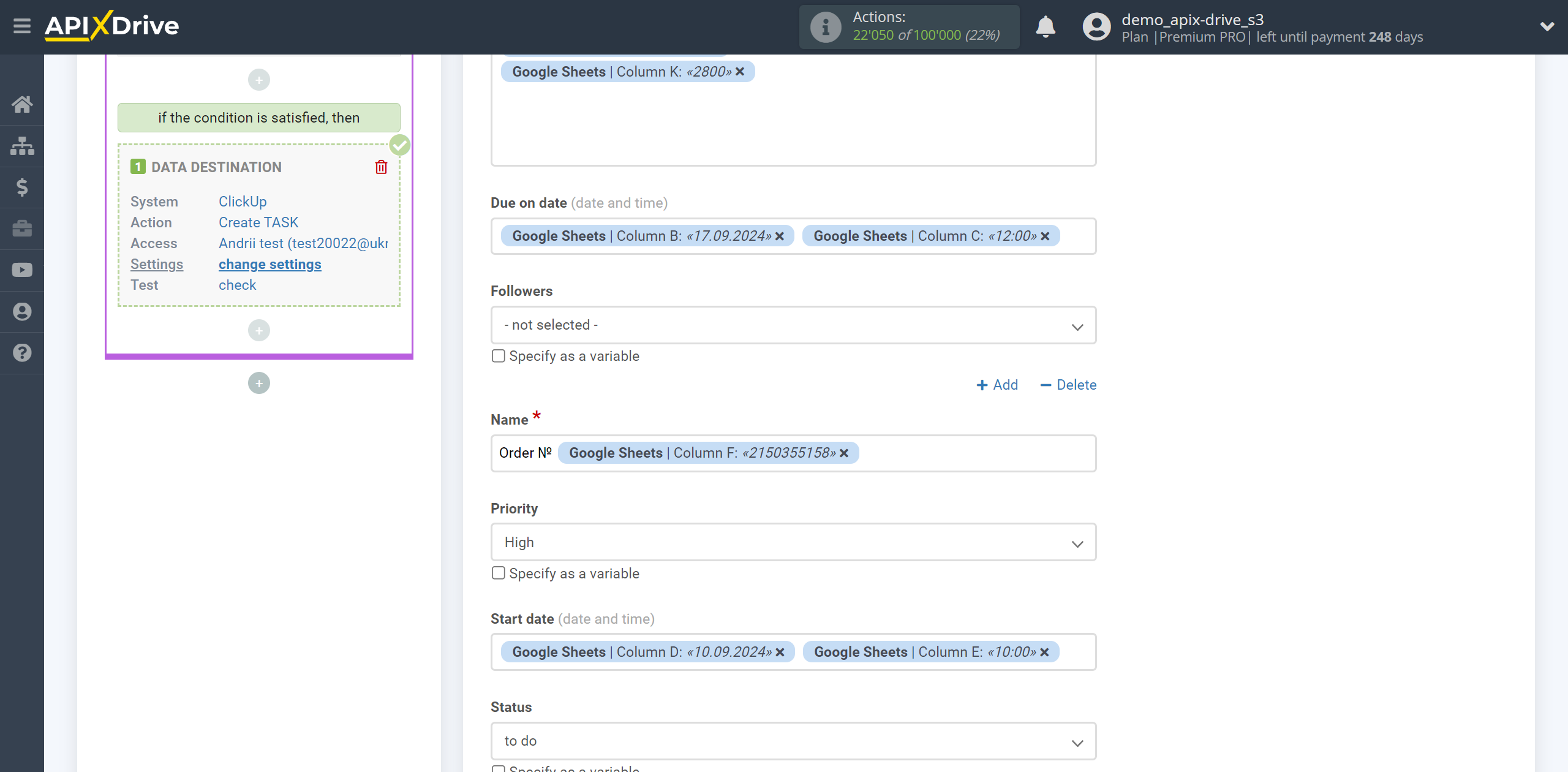Click the Settings label link
This screenshot has width=1568, height=772.
pos(157,264)
